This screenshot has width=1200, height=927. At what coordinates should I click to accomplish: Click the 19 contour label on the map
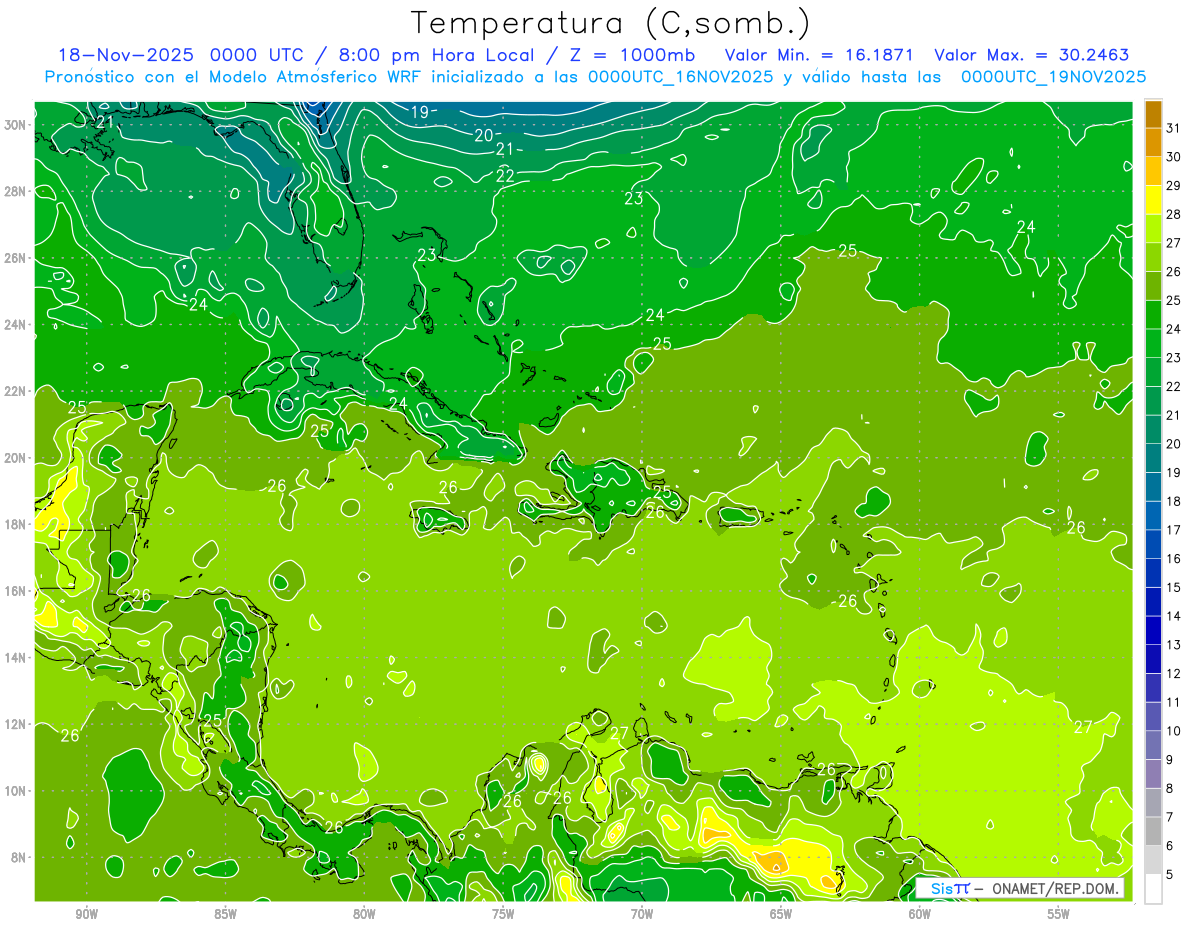click(420, 111)
